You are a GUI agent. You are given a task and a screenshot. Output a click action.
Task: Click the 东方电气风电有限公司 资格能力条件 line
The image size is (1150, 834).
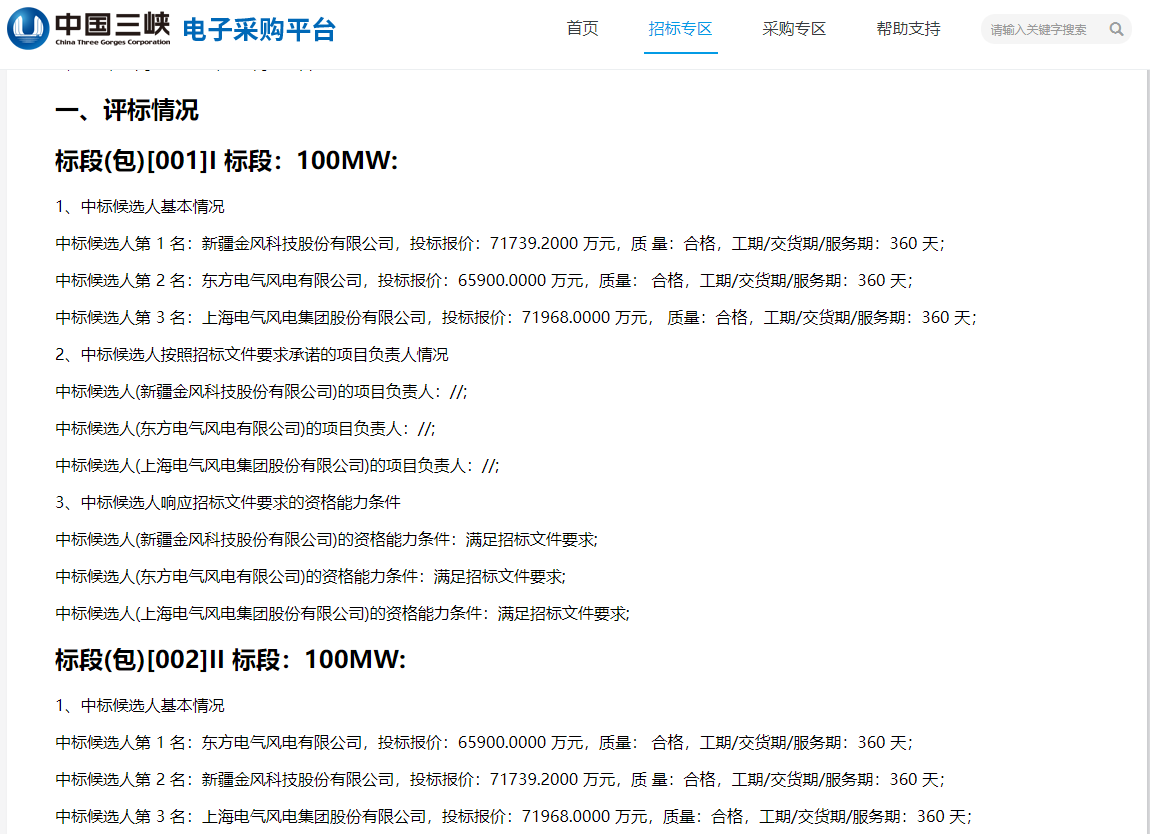pos(311,577)
